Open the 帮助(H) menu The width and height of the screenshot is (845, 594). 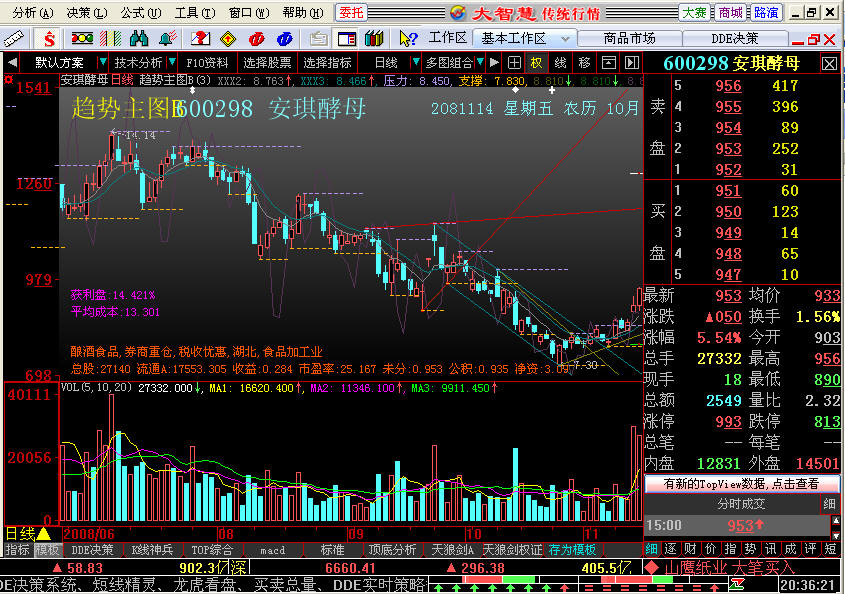[x=303, y=12]
